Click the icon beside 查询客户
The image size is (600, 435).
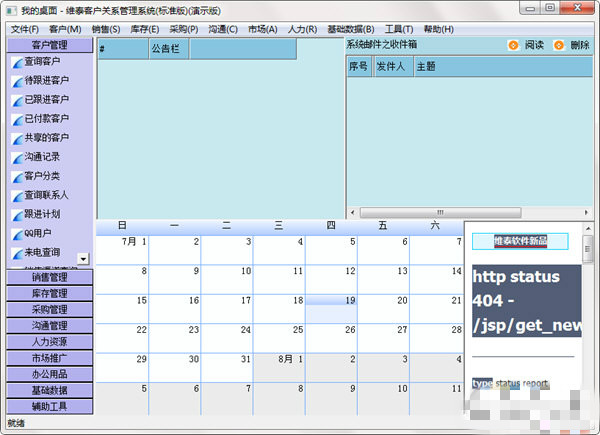[18, 63]
